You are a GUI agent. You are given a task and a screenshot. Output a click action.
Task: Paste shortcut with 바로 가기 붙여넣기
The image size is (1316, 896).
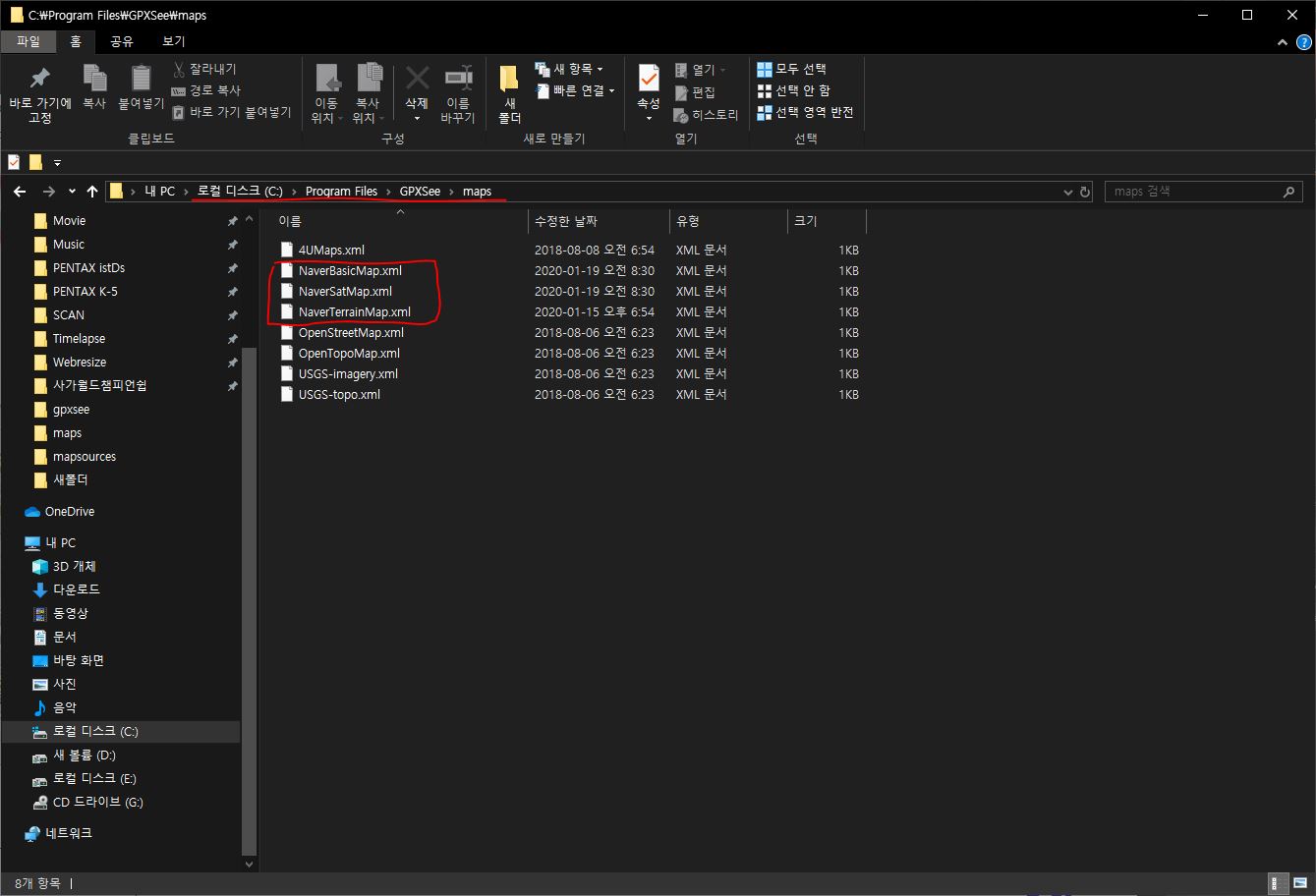[232, 112]
